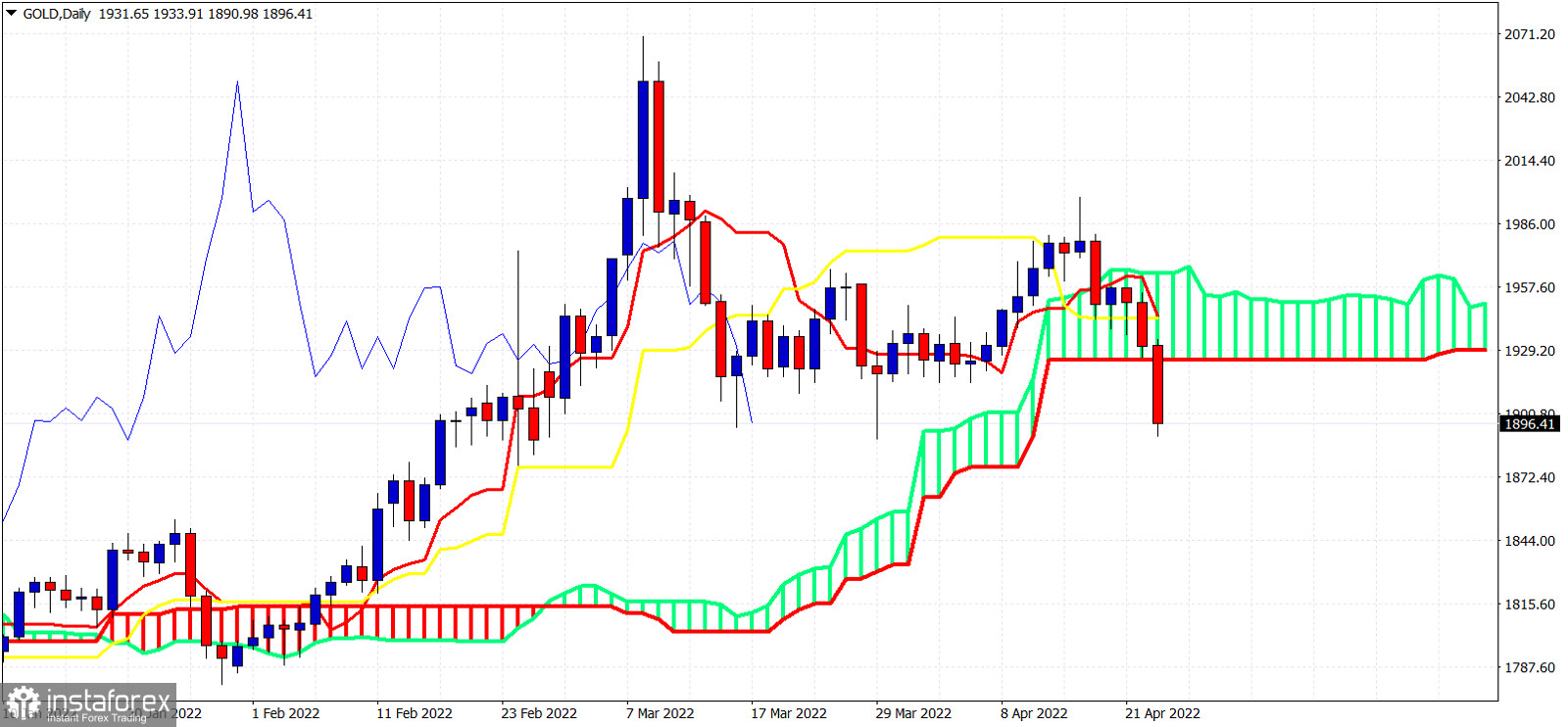Click the 11 Feb 2022 date label
1568x727 pixels.
click(415, 713)
